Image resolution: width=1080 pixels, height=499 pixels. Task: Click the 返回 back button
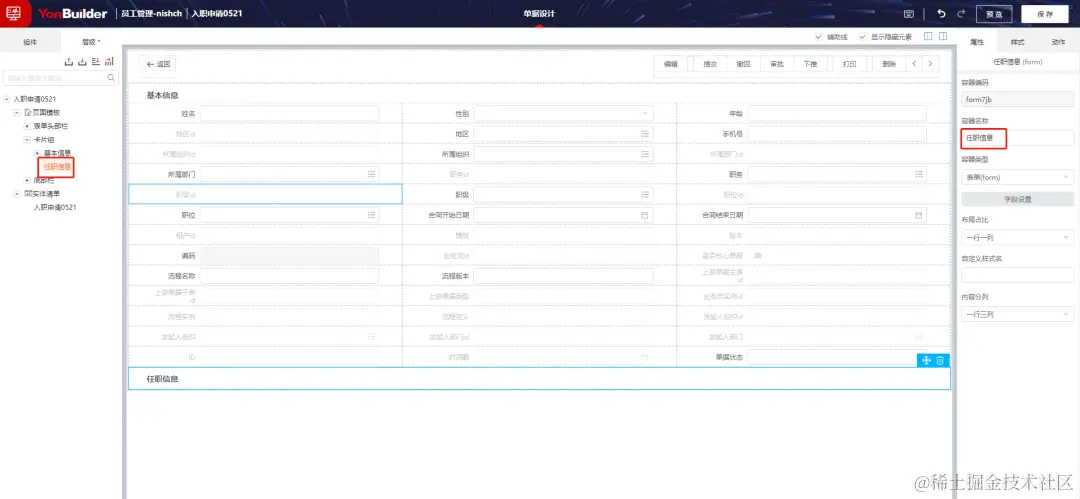(x=158, y=64)
